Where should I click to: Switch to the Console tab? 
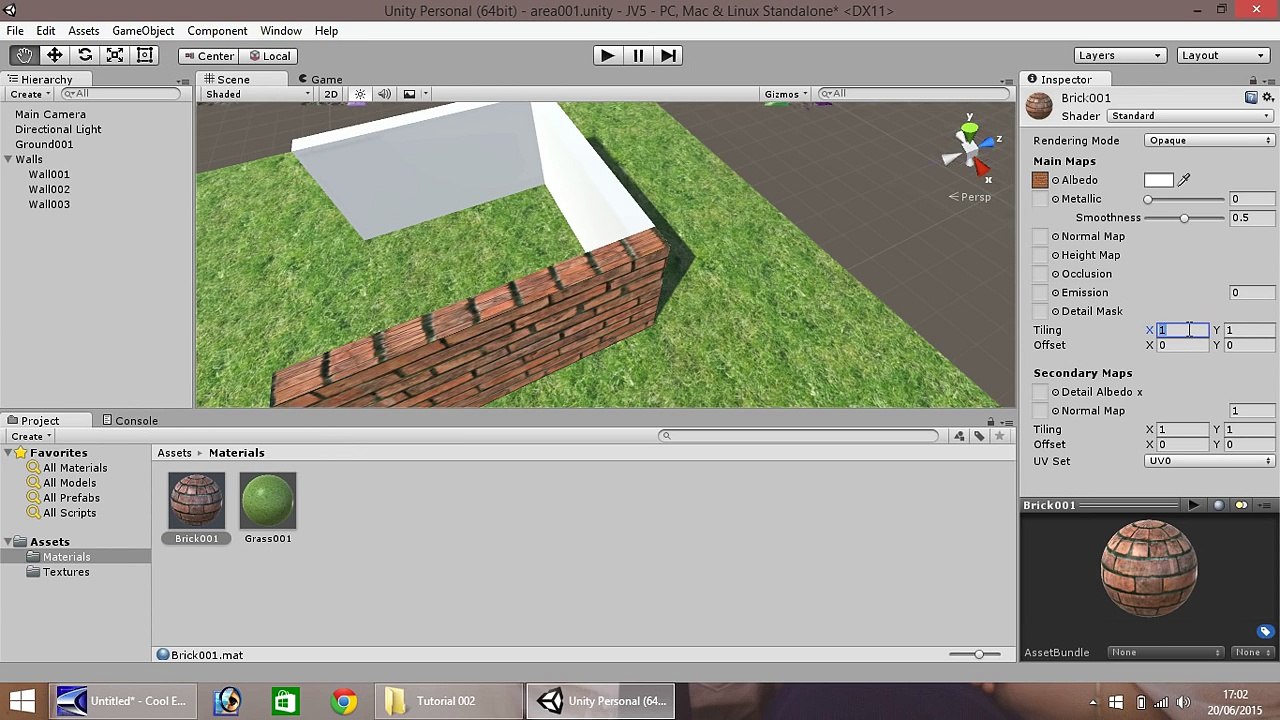click(129, 421)
